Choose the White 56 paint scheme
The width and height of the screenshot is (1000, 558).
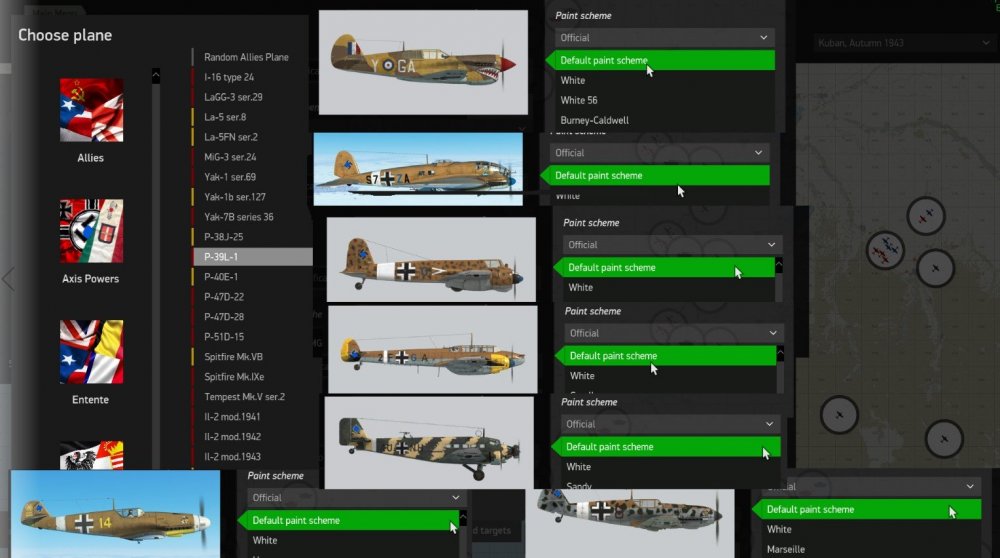(x=578, y=100)
